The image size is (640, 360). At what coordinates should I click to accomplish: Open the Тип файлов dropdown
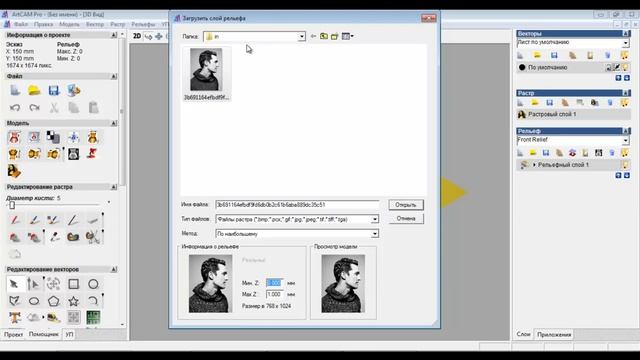click(375, 220)
